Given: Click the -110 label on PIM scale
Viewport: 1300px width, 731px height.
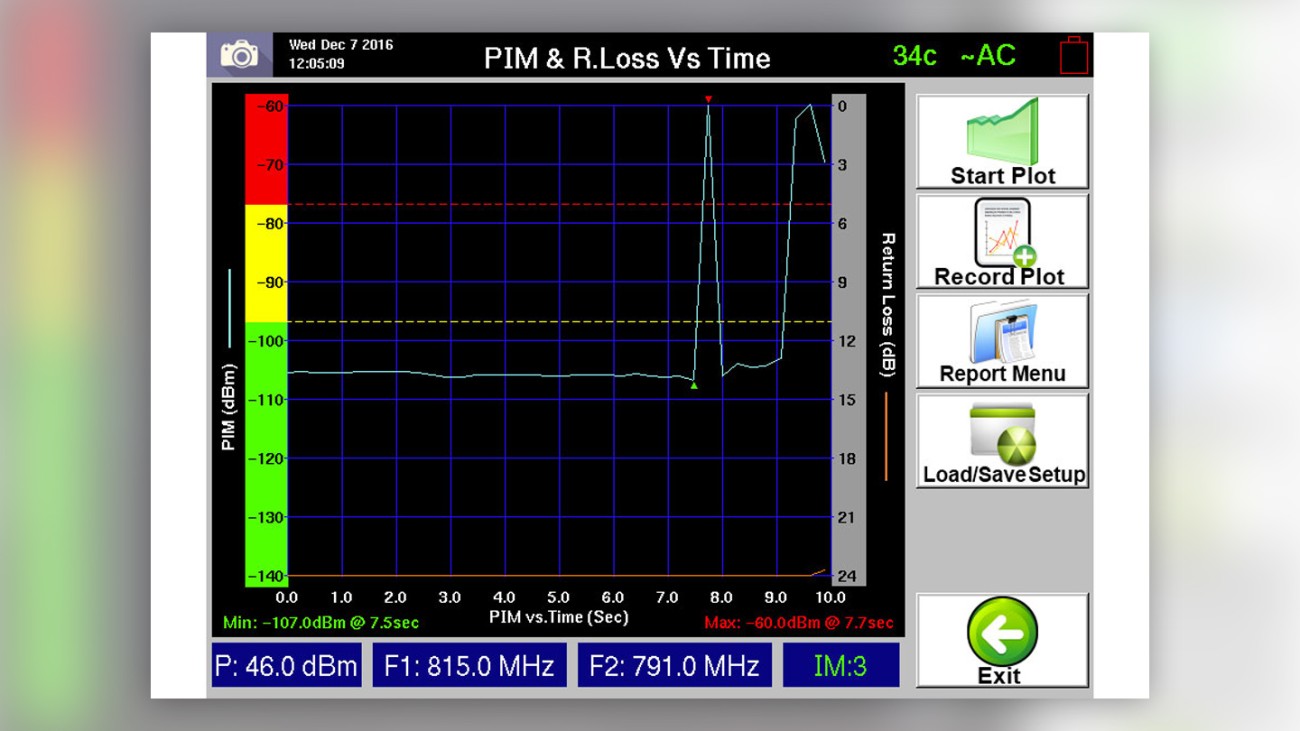Looking at the screenshot, I should pyautogui.click(x=266, y=399).
